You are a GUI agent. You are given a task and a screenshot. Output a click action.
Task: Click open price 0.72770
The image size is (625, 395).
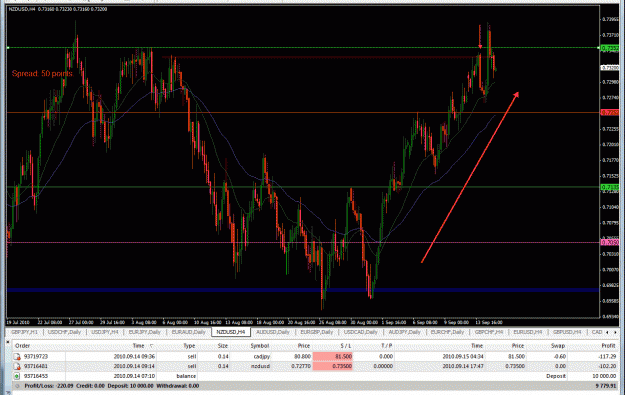[x=301, y=366]
